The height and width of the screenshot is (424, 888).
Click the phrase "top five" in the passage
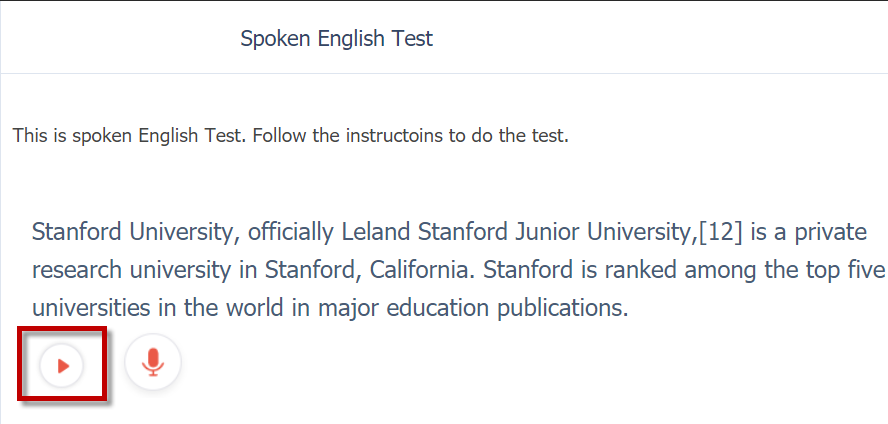click(844, 271)
